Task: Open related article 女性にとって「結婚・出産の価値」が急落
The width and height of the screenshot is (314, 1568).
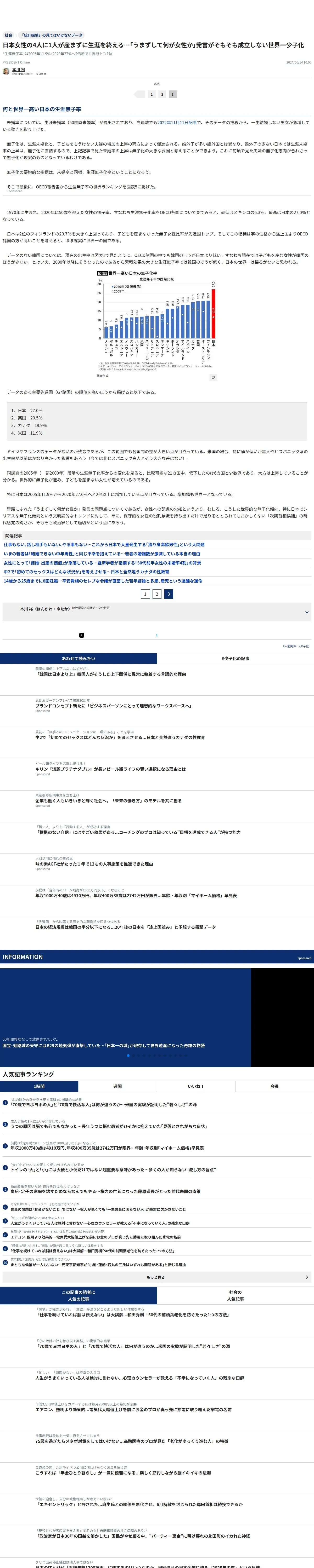Action: click(102, 563)
